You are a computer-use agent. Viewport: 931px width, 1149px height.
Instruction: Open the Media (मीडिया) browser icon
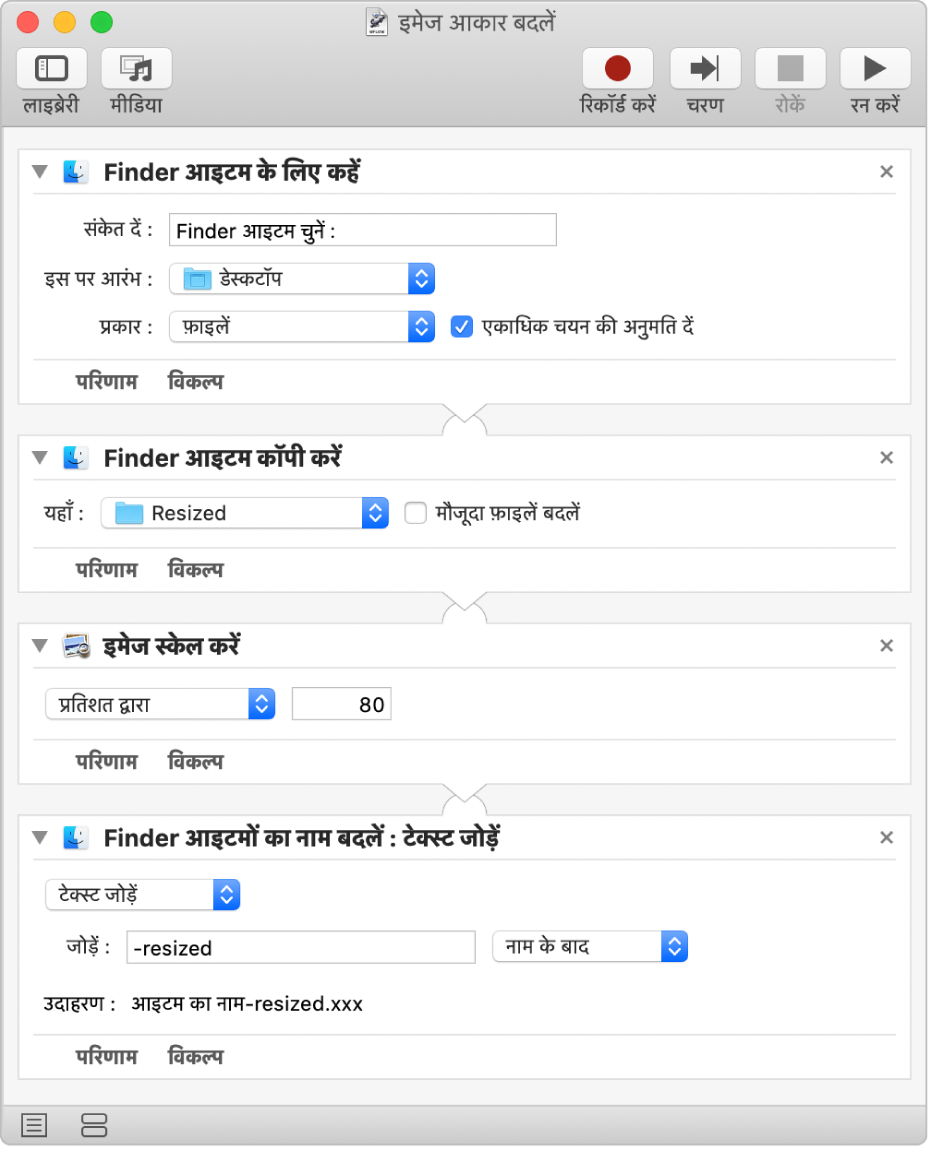[136, 69]
